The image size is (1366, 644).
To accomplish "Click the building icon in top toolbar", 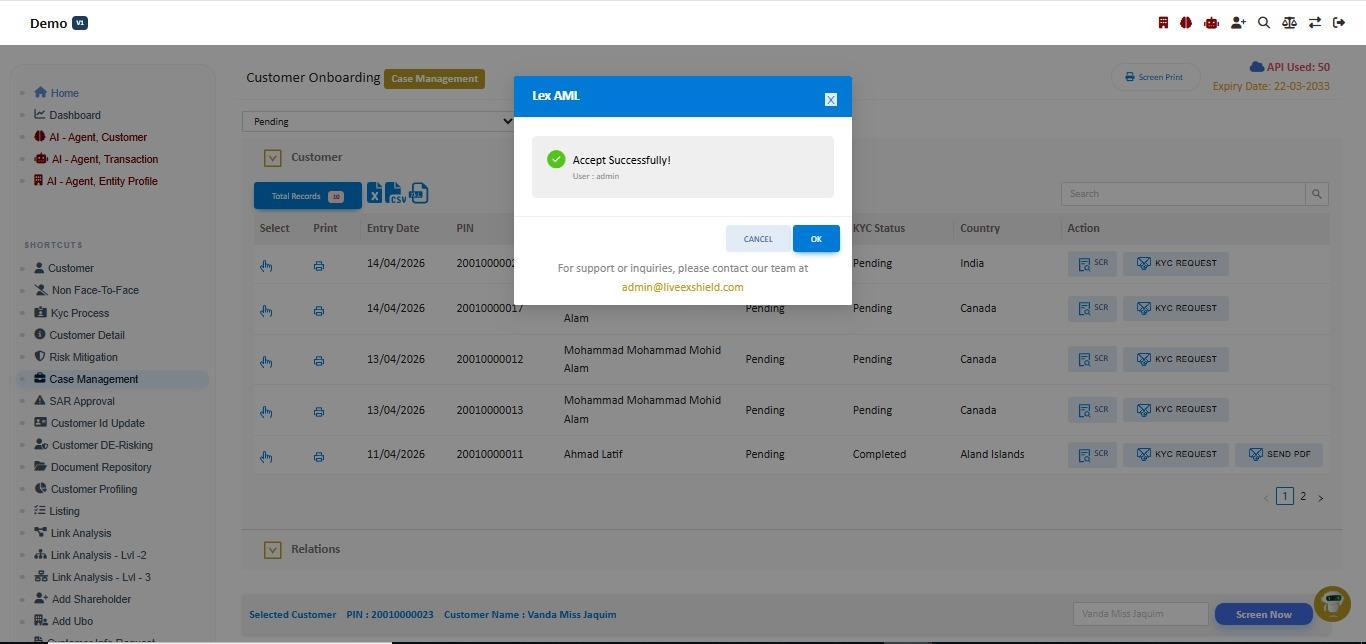I will [1163, 22].
